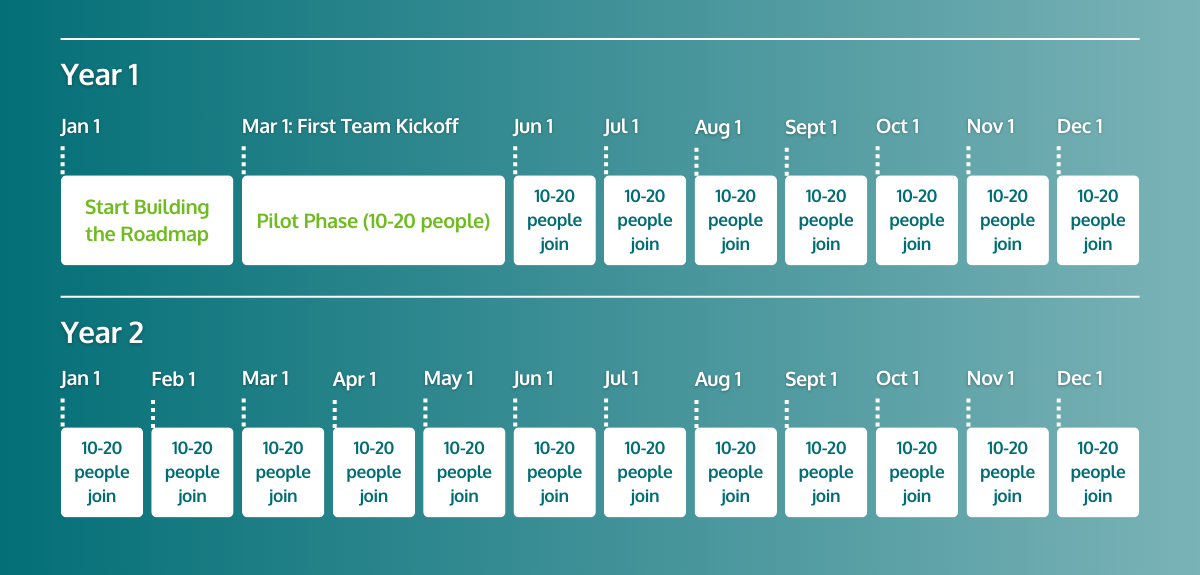Click the Start Building the Roadmap box
Image resolution: width=1200 pixels, height=575 pixels.
tap(147, 220)
